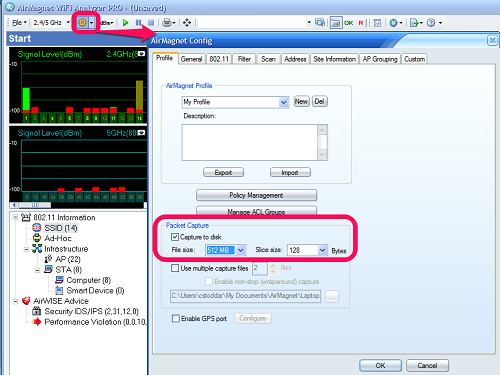
Task: Click the horizontal scrollbar under 5GHz chart
Action: [x=78, y=205]
